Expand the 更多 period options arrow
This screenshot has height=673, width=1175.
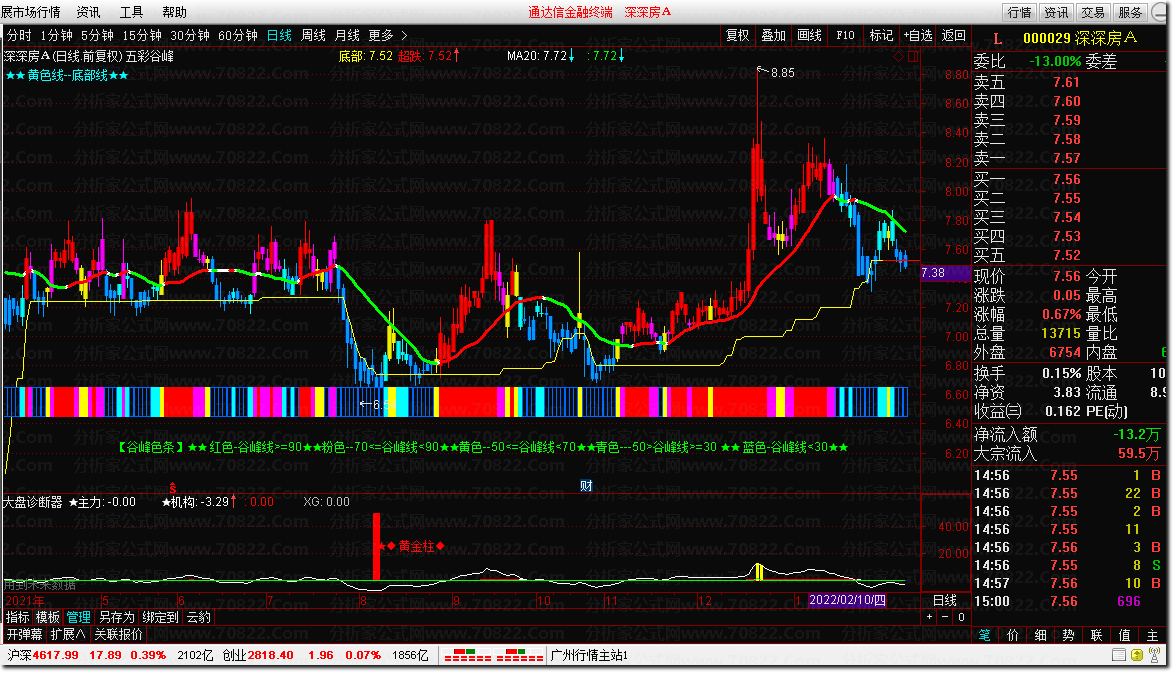point(405,35)
